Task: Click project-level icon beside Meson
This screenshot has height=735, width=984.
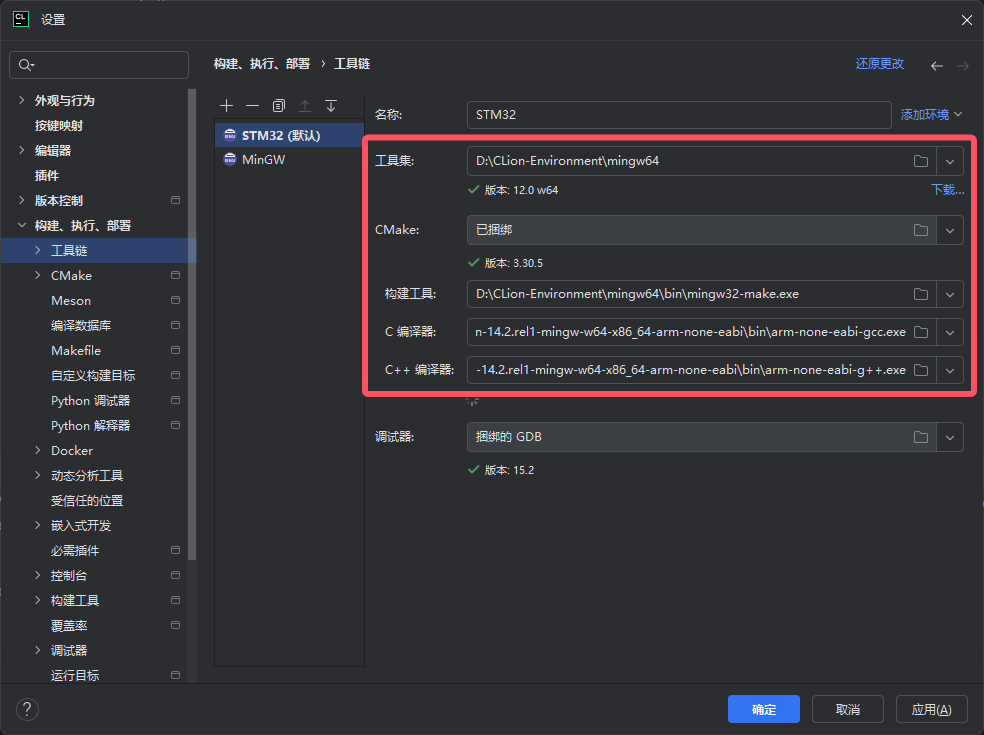Action: pyautogui.click(x=175, y=300)
